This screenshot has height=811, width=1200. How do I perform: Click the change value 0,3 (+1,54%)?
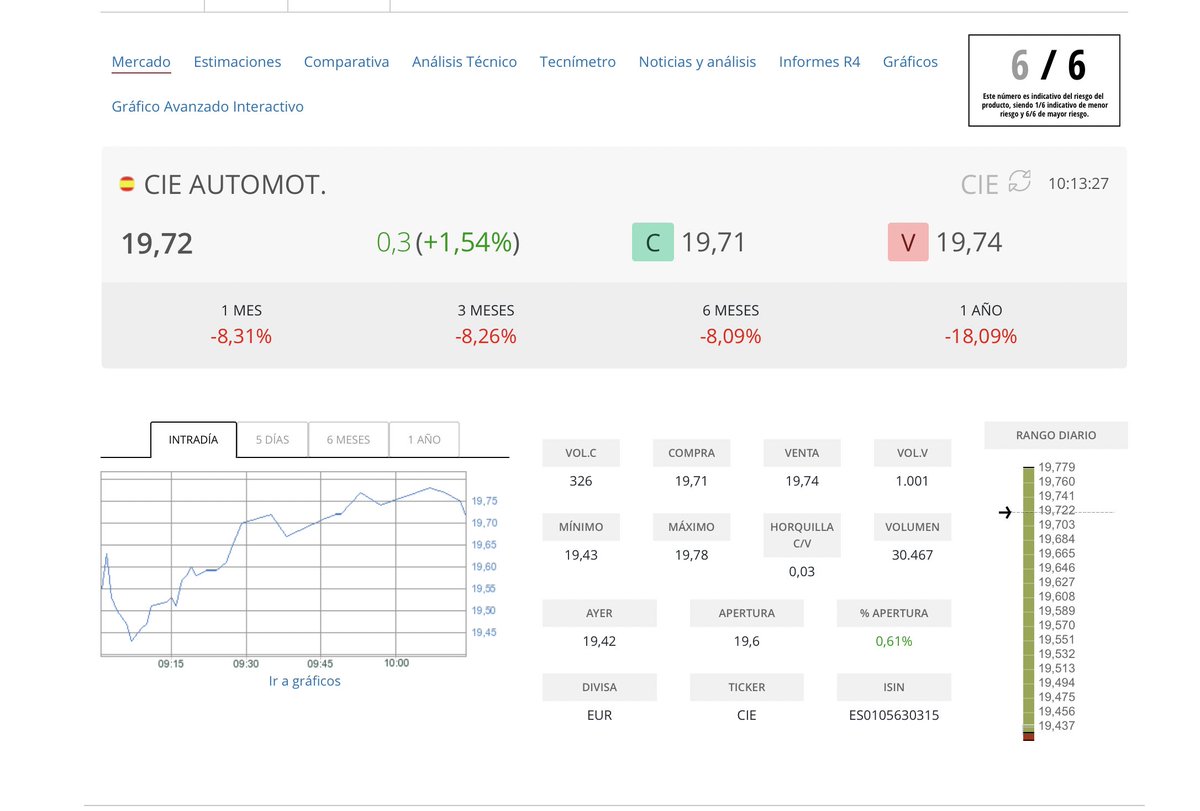pyautogui.click(x=448, y=242)
